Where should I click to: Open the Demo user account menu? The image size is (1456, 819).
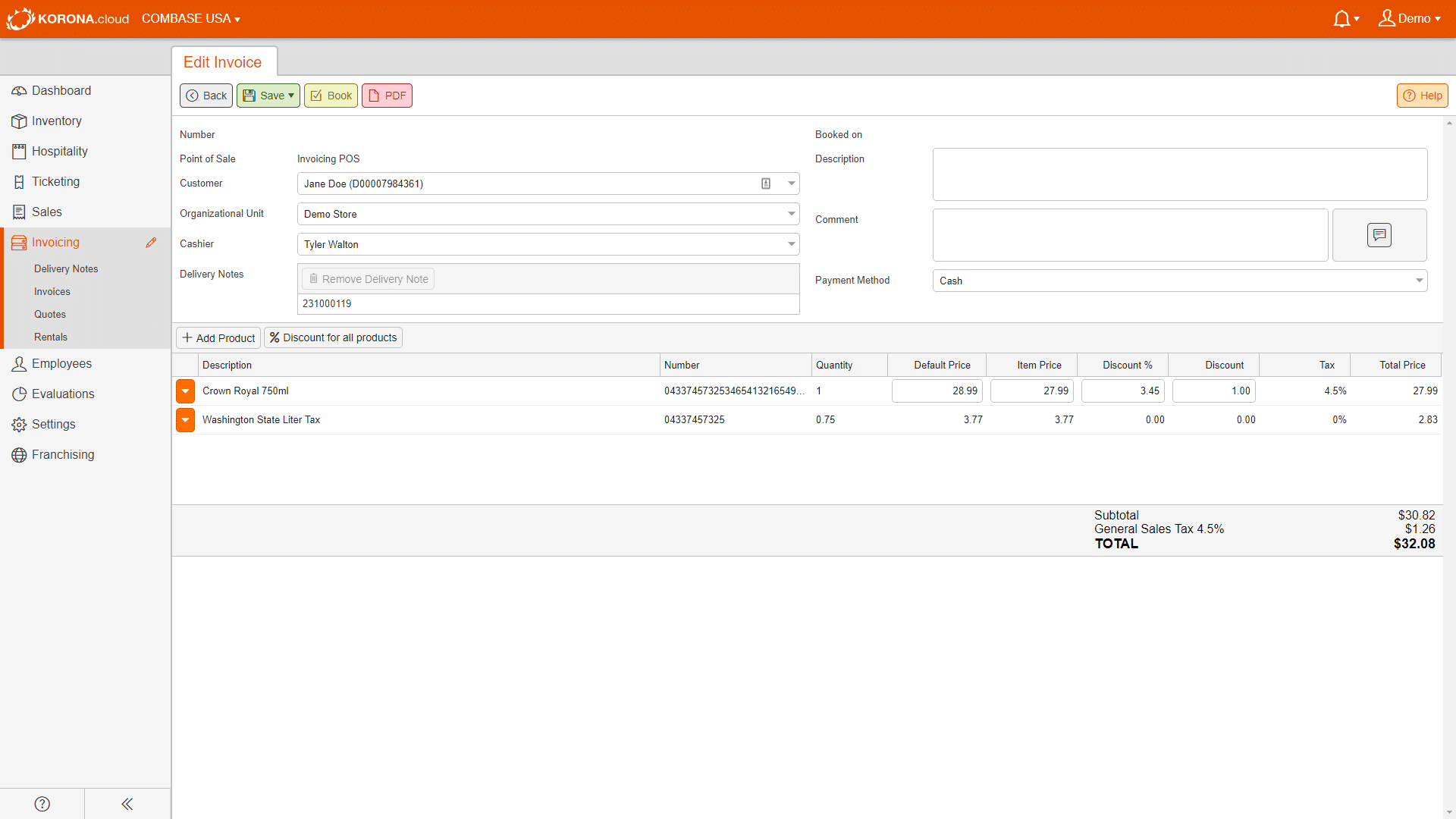[1410, 18]
